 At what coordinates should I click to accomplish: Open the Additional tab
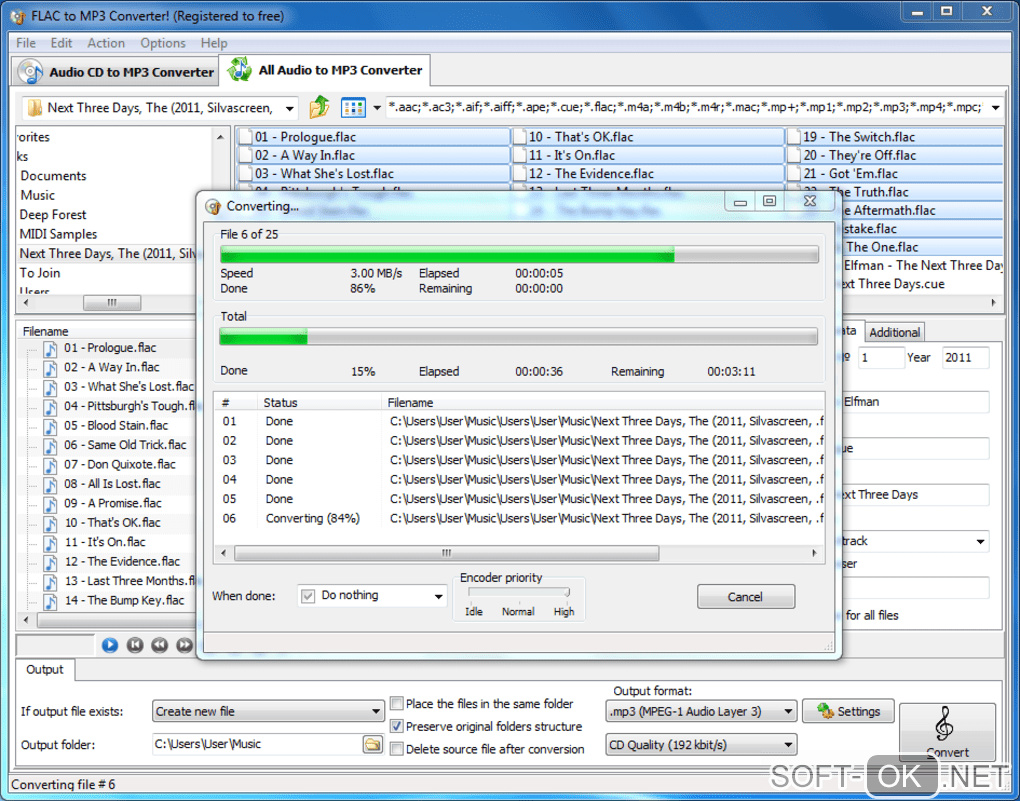(894, 333)
